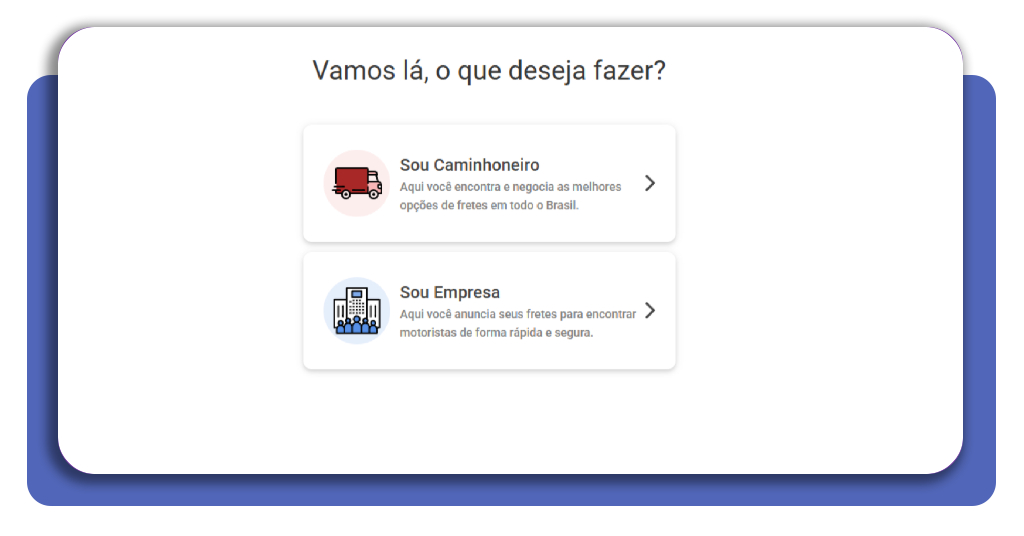1024x536 pixels.
Task: Click the heading "Vamos lá, o que deseja fazer?"
Action: [489, 71]
